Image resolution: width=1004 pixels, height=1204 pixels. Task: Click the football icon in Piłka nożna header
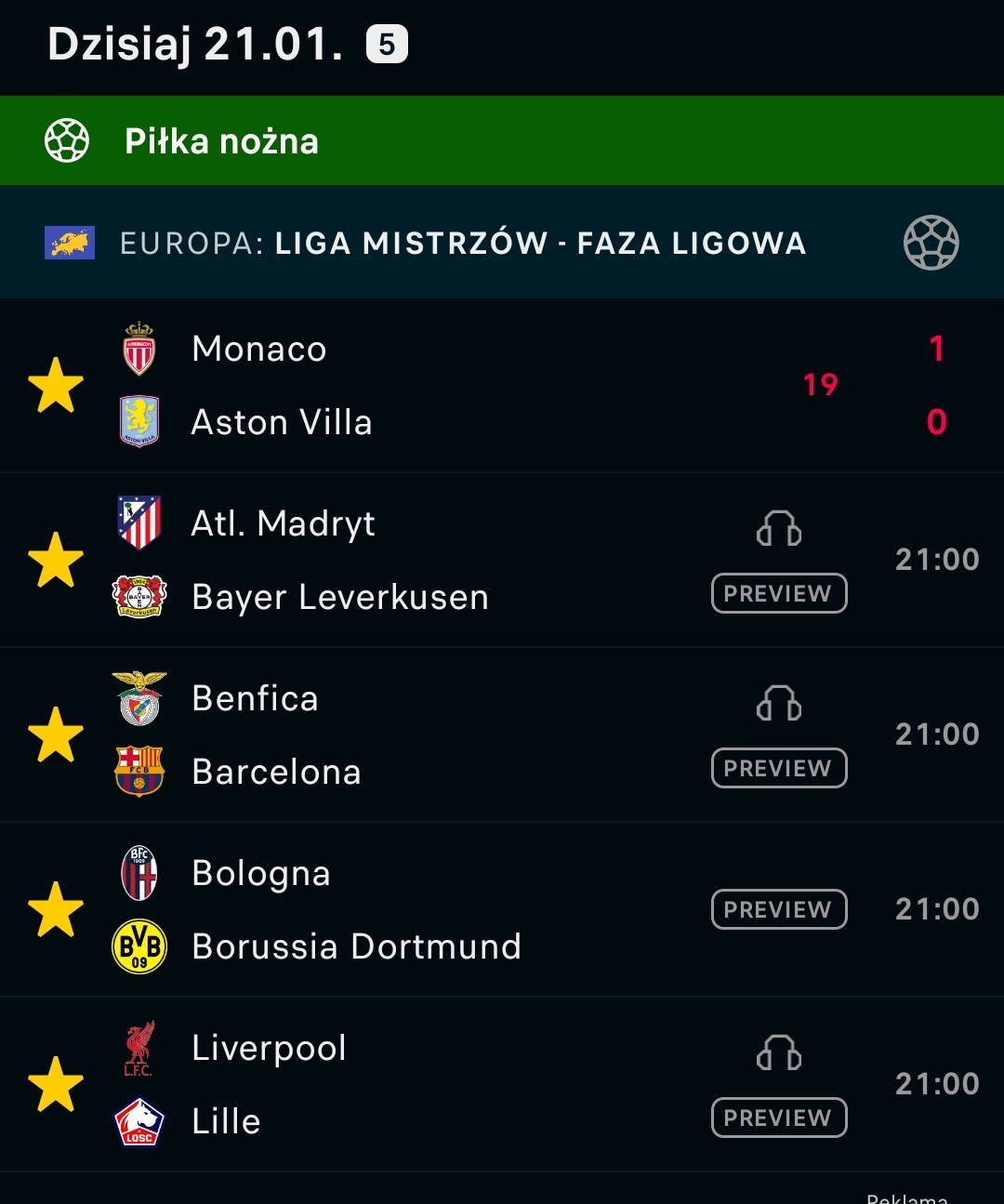pos(67,141)
